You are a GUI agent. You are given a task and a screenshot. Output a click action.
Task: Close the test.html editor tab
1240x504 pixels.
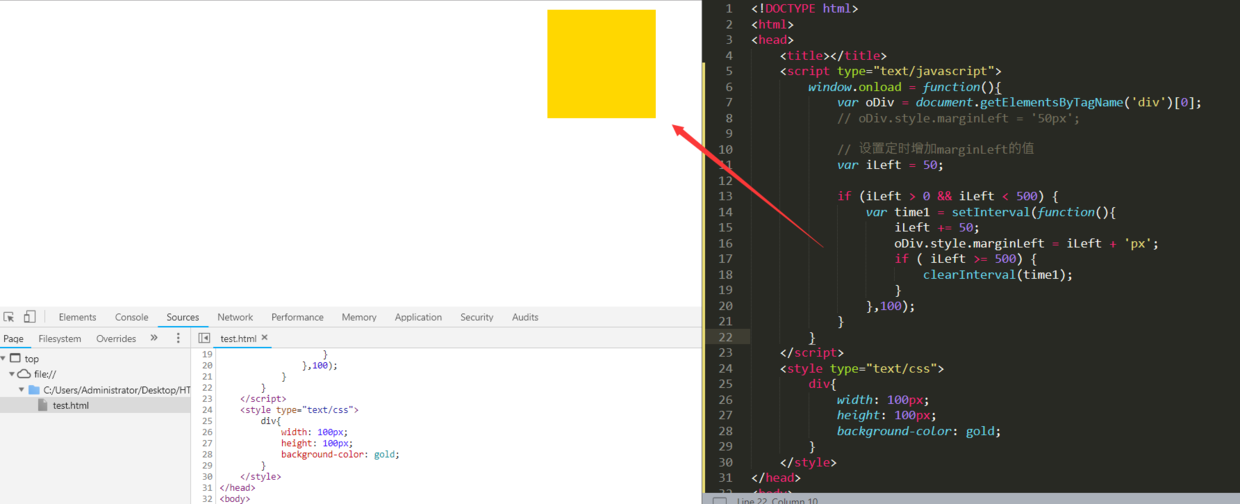pos(265,338)
